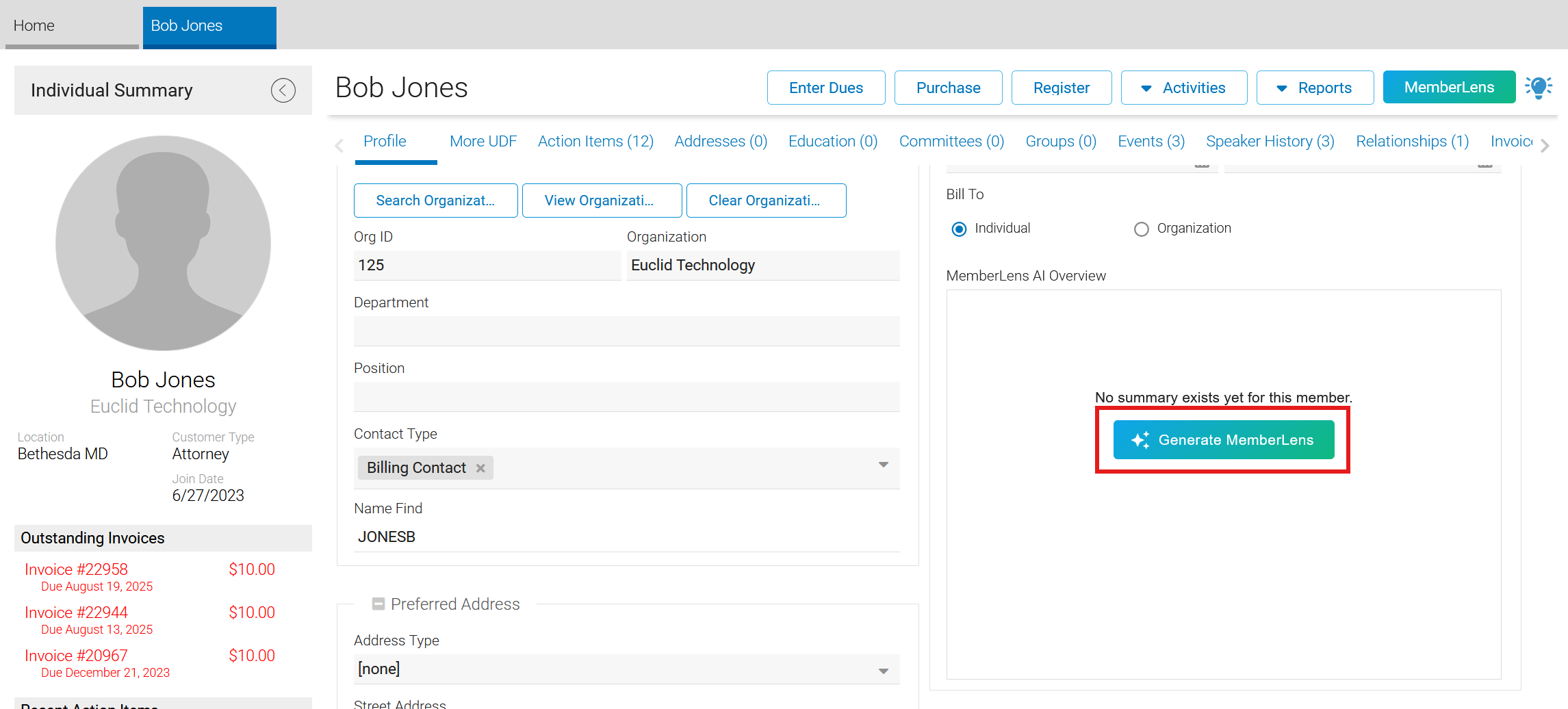Viewport: 1568px width, 709px height.
Task: Click the Name Find field JONESB
Action: coord(626,537)
